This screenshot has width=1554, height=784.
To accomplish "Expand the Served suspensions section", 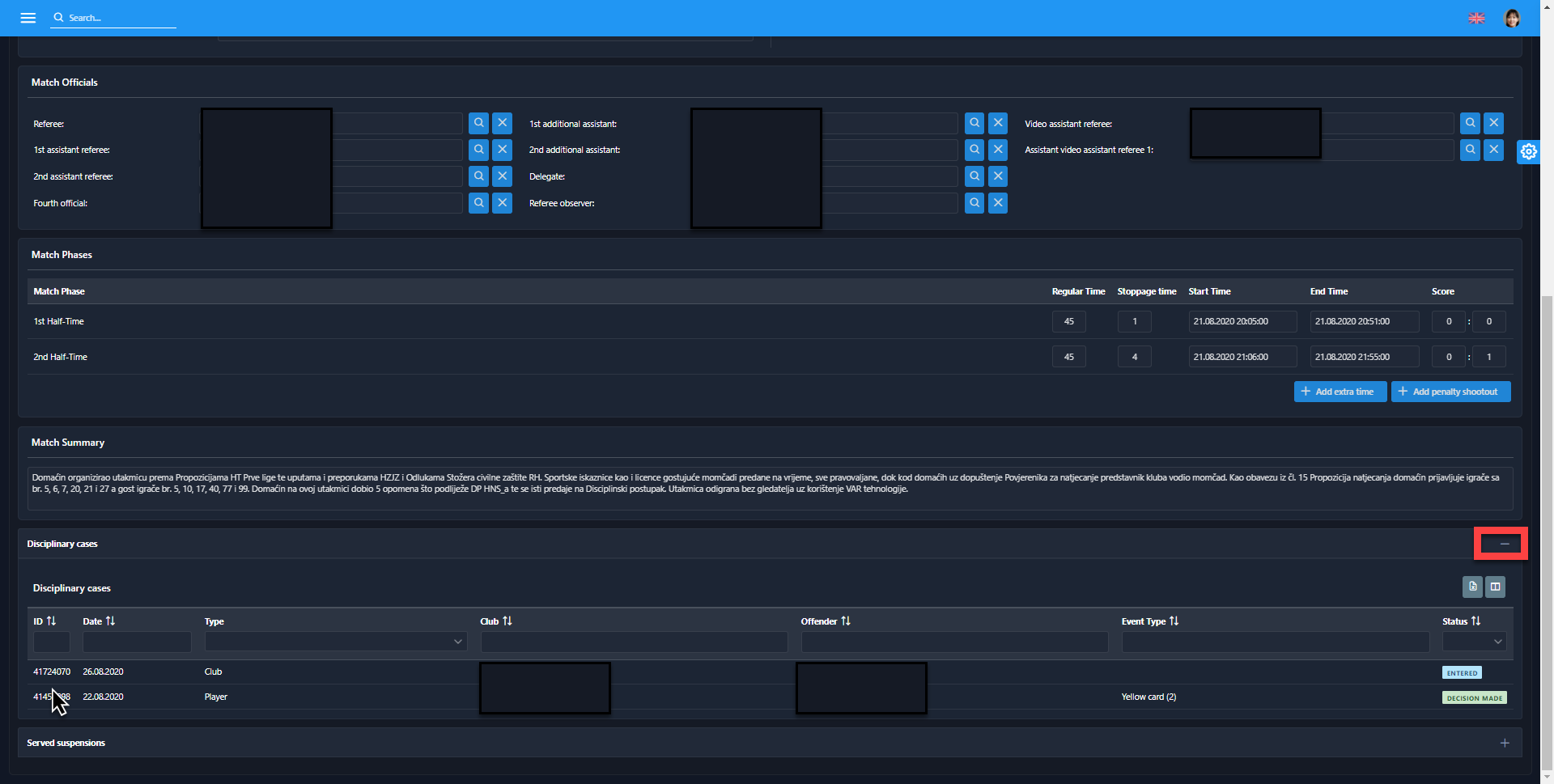I will (x=1504, y=743).
